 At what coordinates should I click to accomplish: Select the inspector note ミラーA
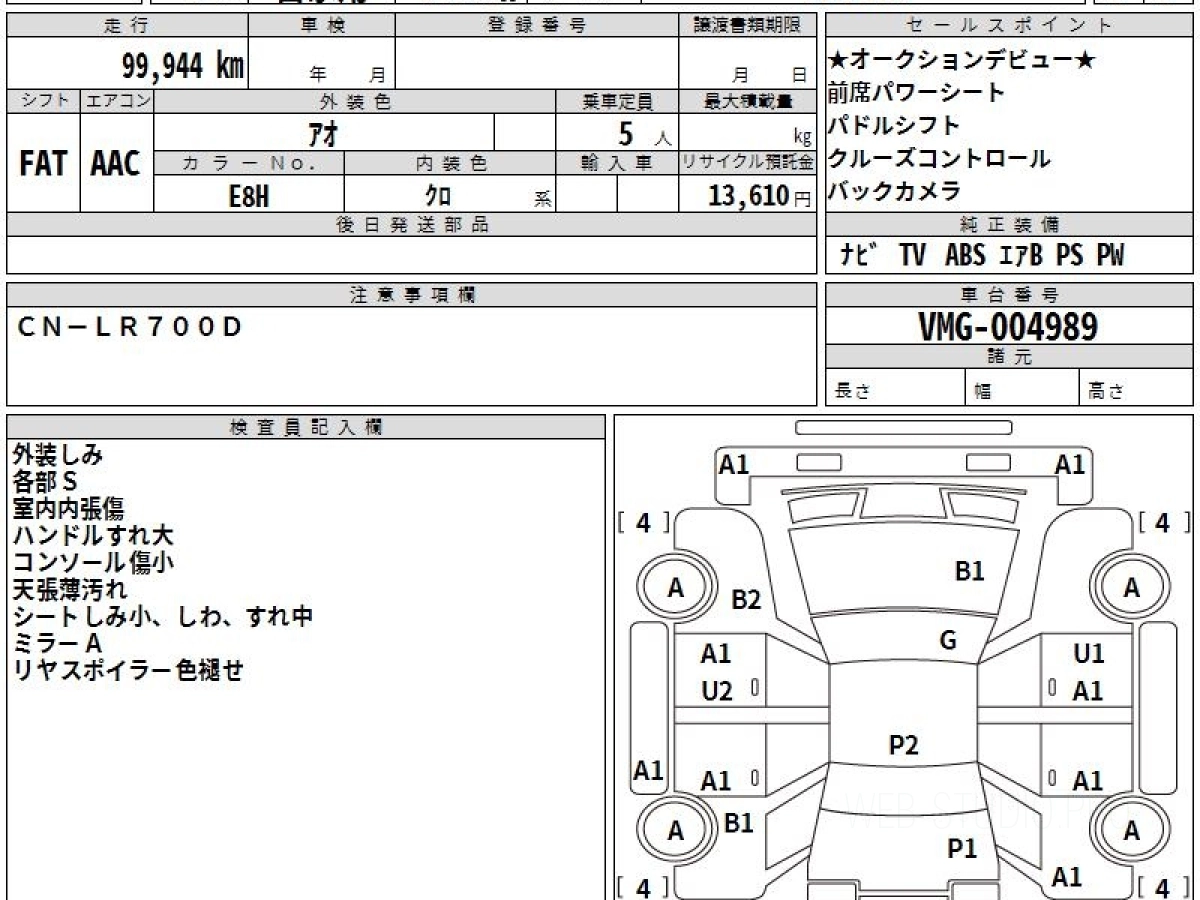[57, 644]
